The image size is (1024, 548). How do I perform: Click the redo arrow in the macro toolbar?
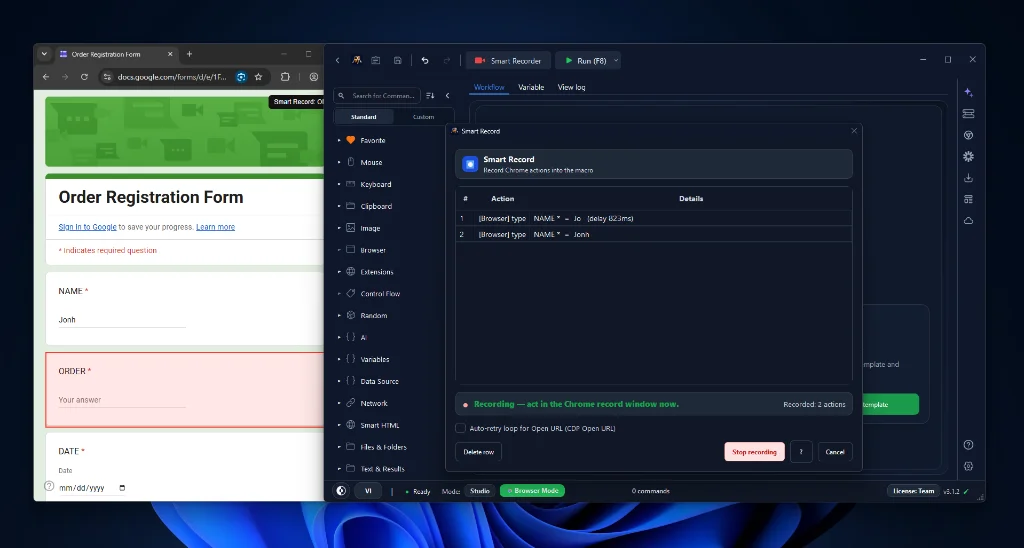pyautogui.click(x=447, y=60)
